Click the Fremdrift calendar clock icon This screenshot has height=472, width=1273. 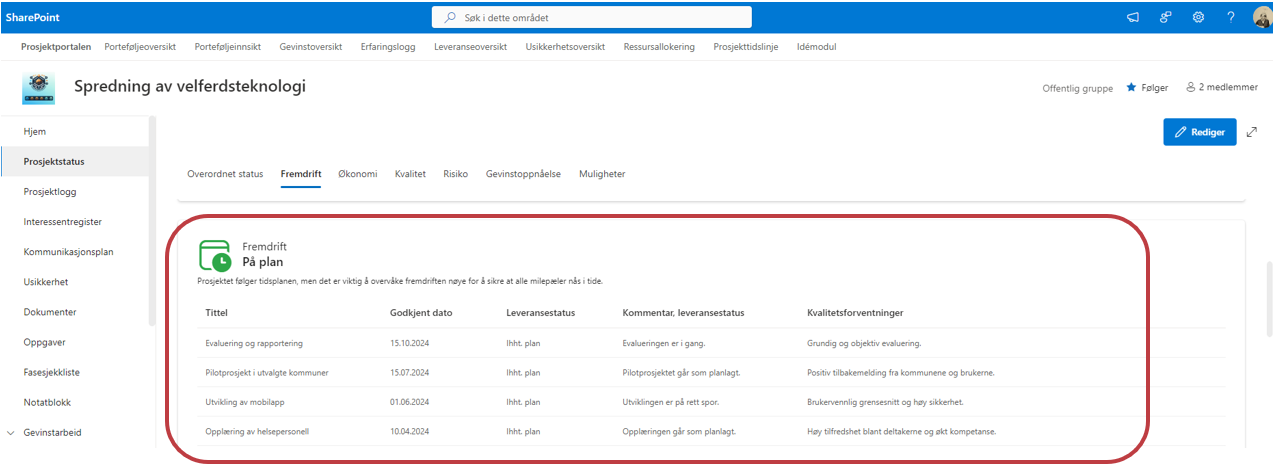[x=215, y=255]
